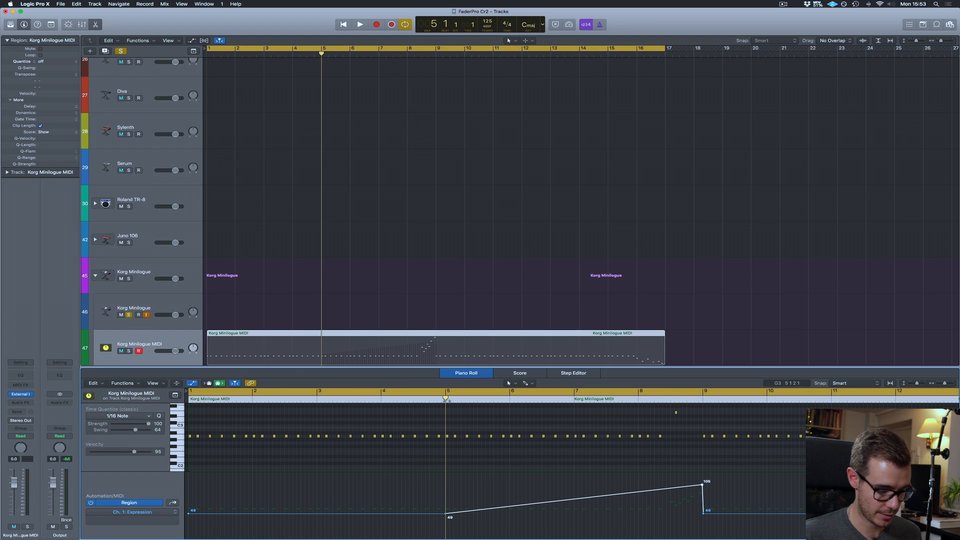Open Smart Controls icon
This screenshot has width=960, height=540.
(68, 24)
